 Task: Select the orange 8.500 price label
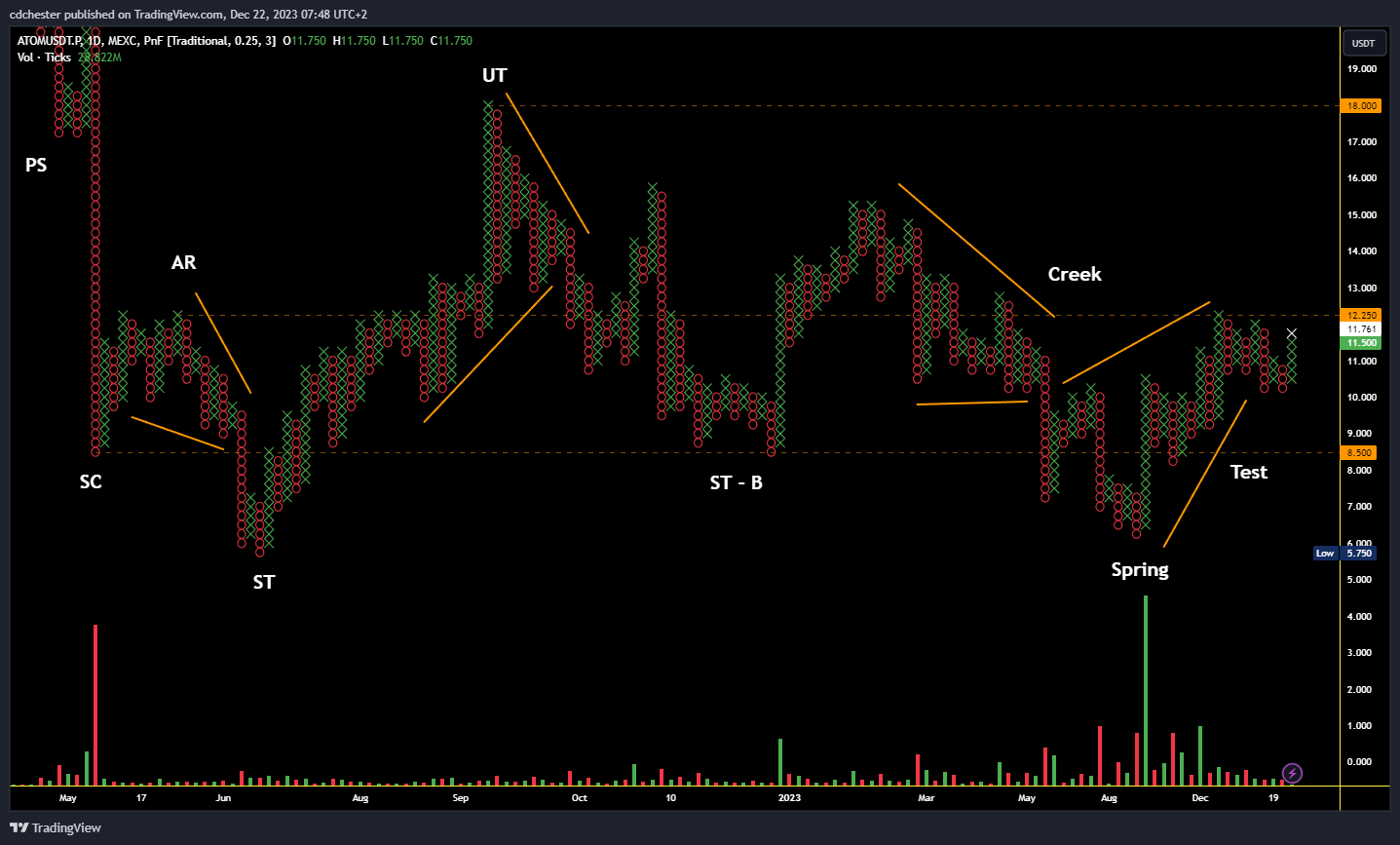tap(1359, 452)
